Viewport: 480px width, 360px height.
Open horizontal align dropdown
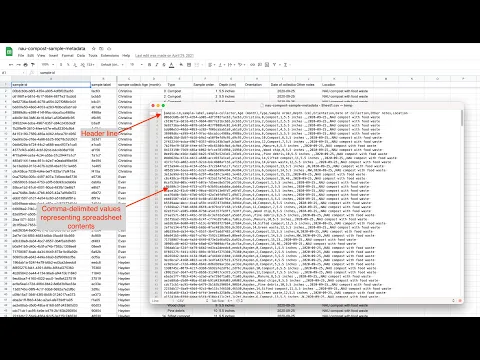pyautogui.click(x=211, y=65)
